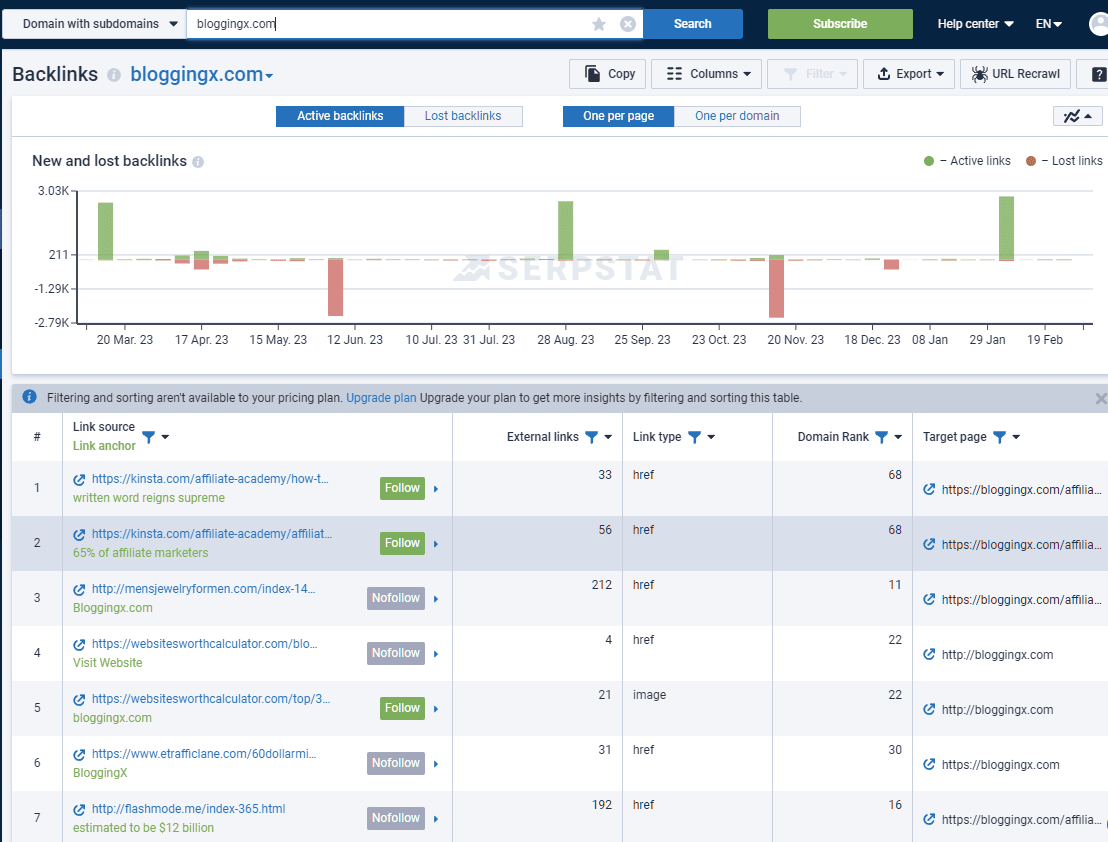Switch to Active backlinks

coord(340,116)
